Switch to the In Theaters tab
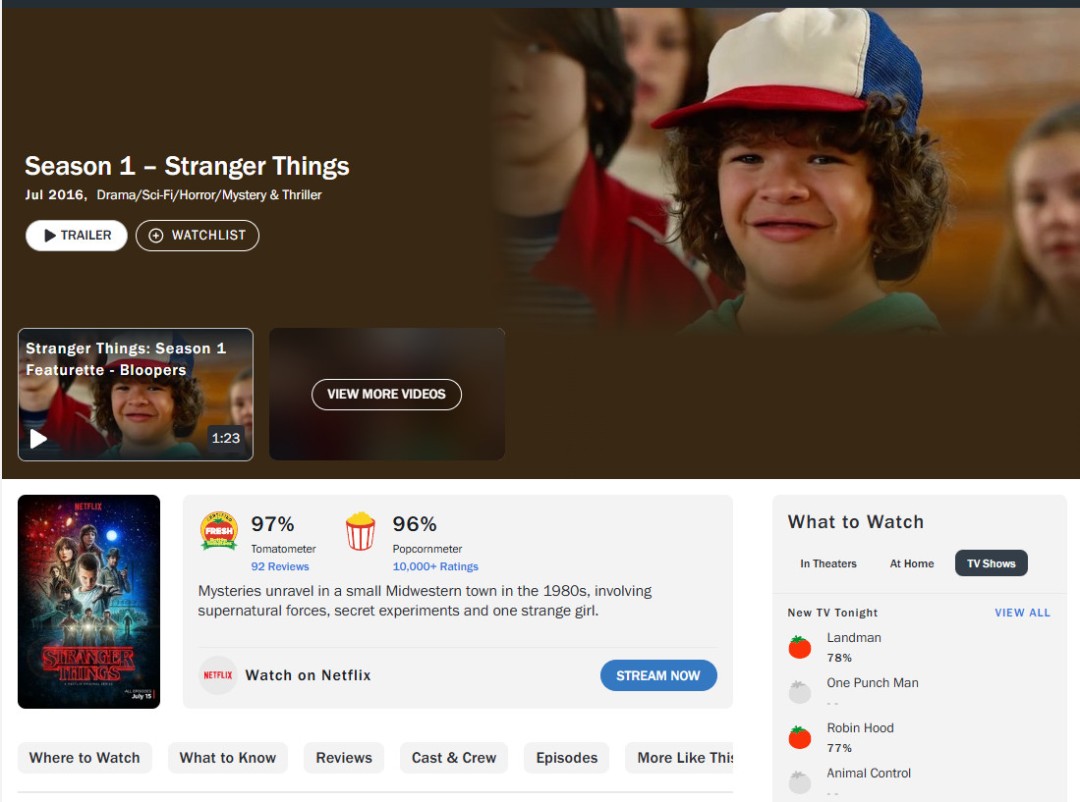Image resolution: width=1080 pixels, height=802 pixels. point(829,564)
